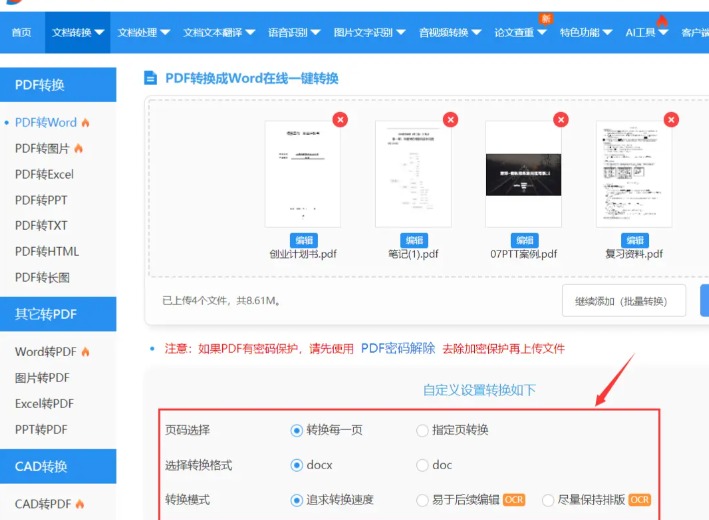Viewport: 709px width, 520px height.
Task: Click the PDF转换 sidebar section header
Action: click(x=58, y=85)
